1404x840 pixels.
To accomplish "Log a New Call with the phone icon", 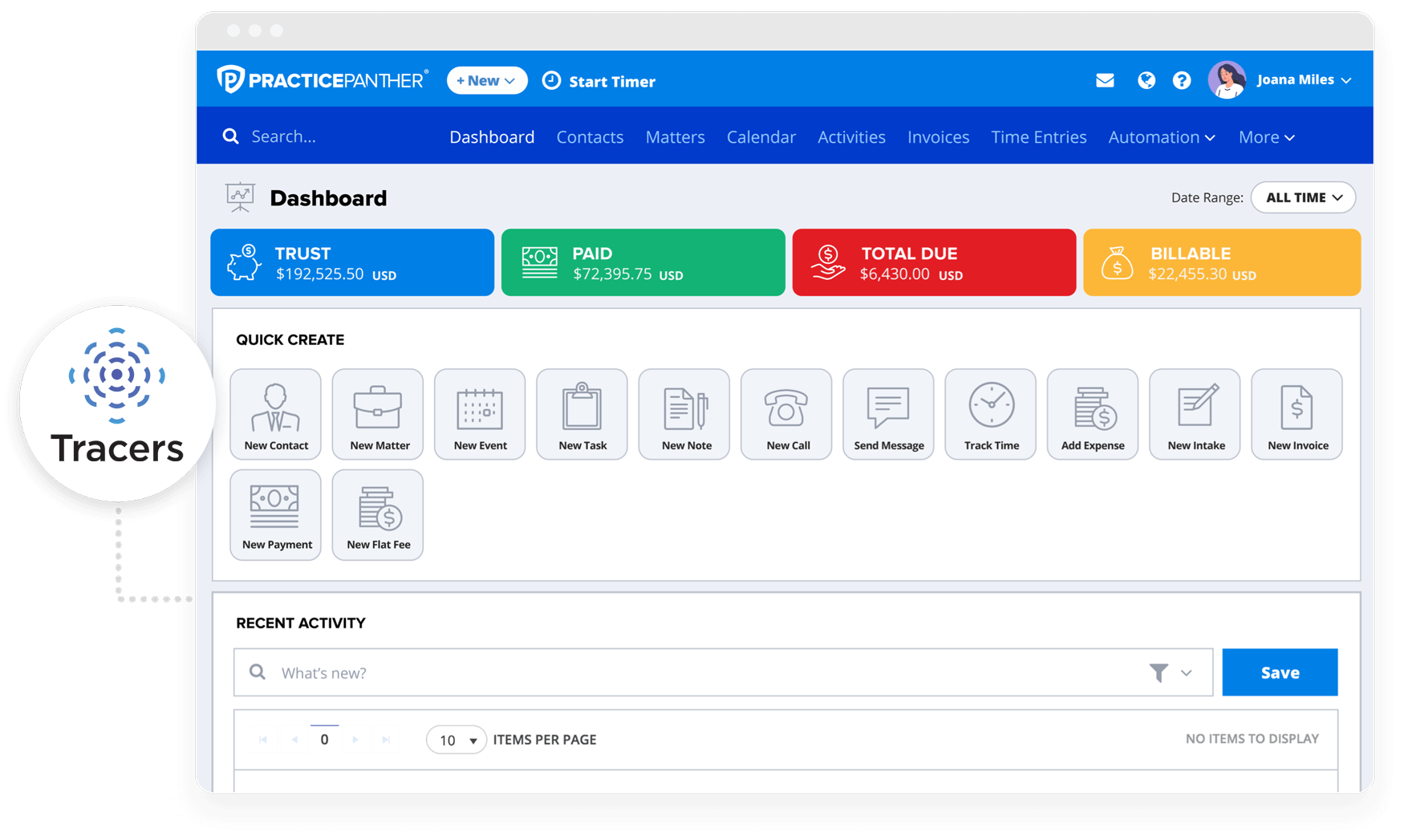I will [786, 413].
